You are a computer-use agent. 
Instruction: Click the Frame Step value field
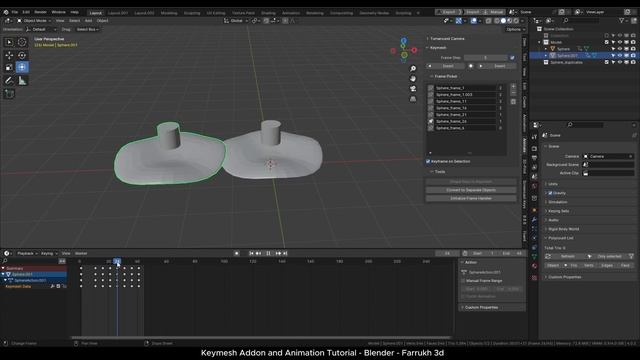[485, 58]
